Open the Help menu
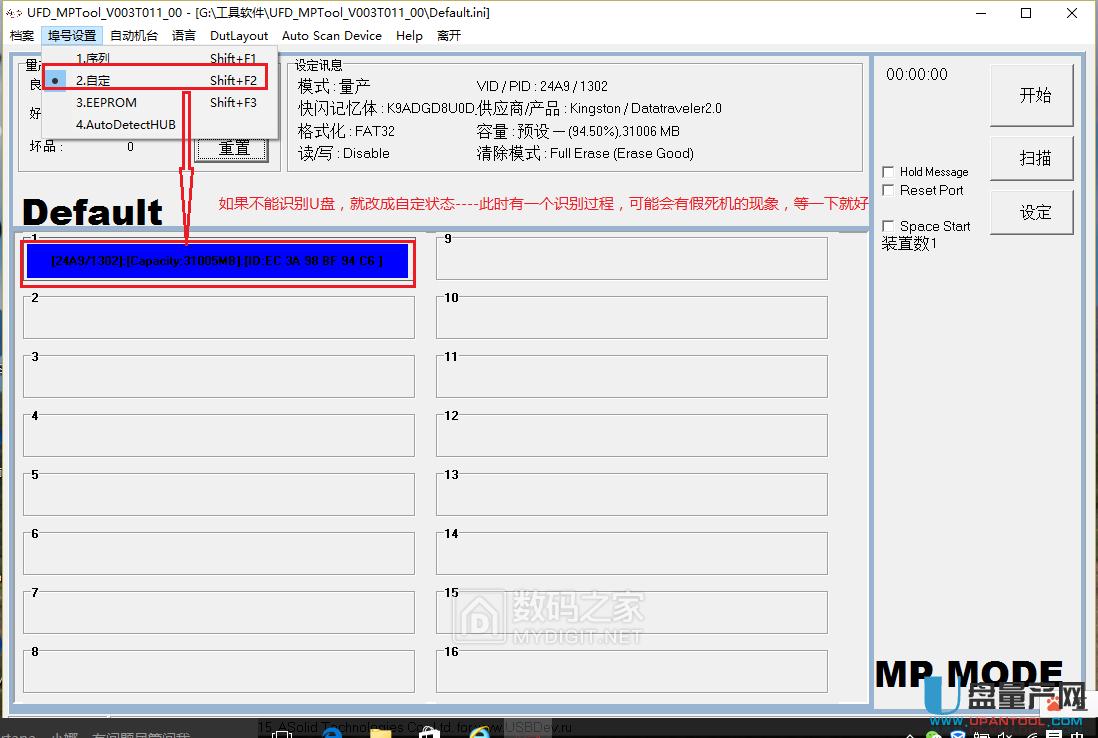The width and height of the screenshot is (1098, 738). 409,35
